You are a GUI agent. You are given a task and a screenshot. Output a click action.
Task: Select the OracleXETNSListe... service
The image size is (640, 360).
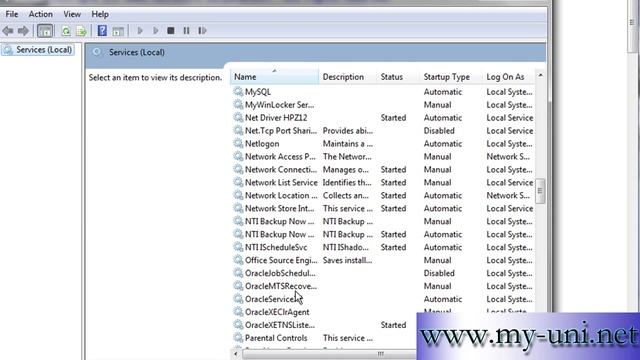pyautogui.click(x=280, y=325)
